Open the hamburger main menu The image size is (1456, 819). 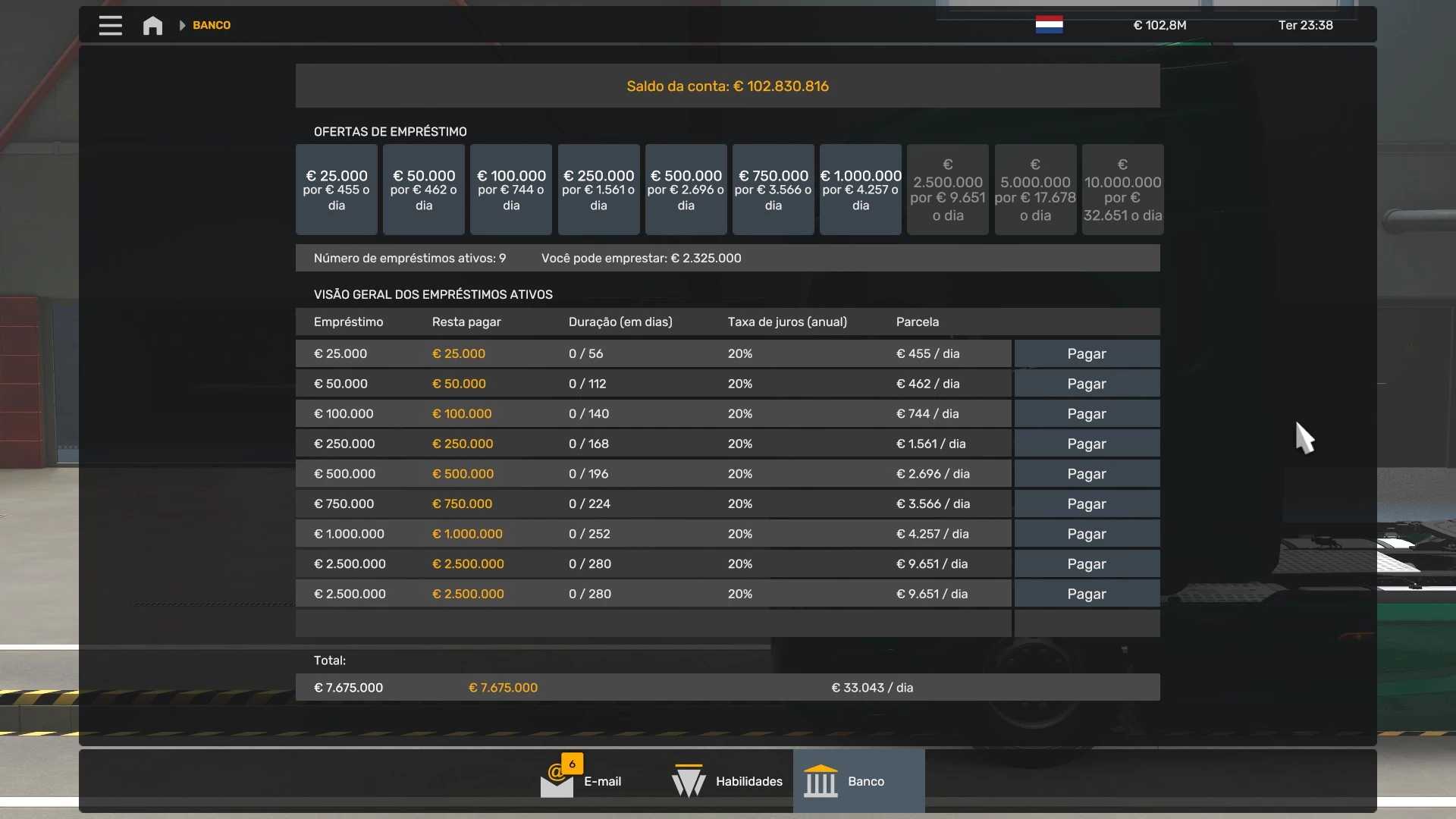point(110,25)
